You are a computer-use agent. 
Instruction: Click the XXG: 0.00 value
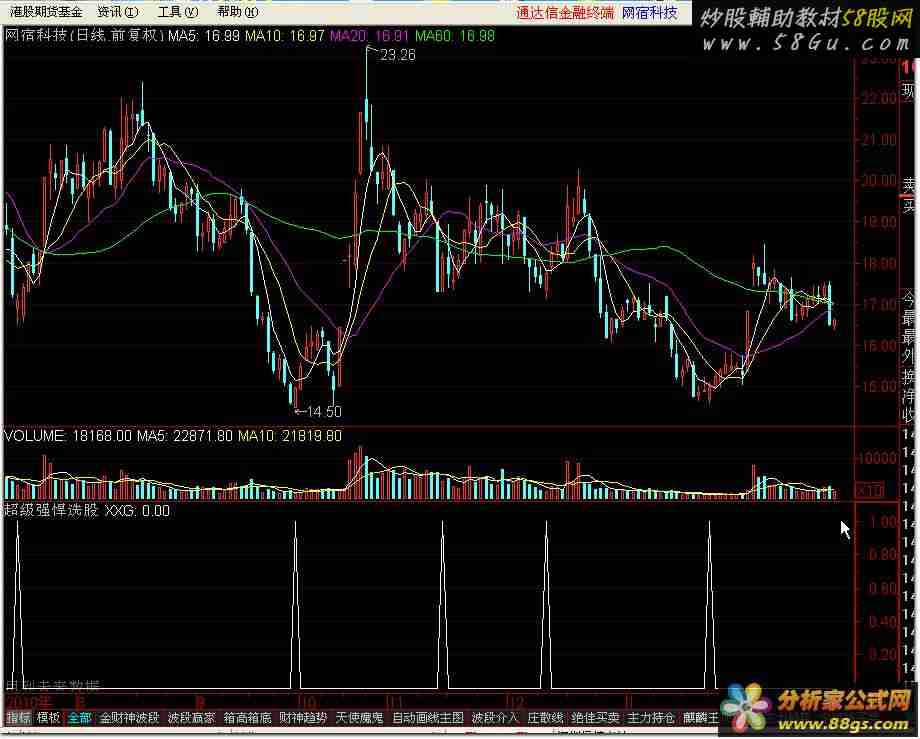pyautogui.click(x=137, y=511)
